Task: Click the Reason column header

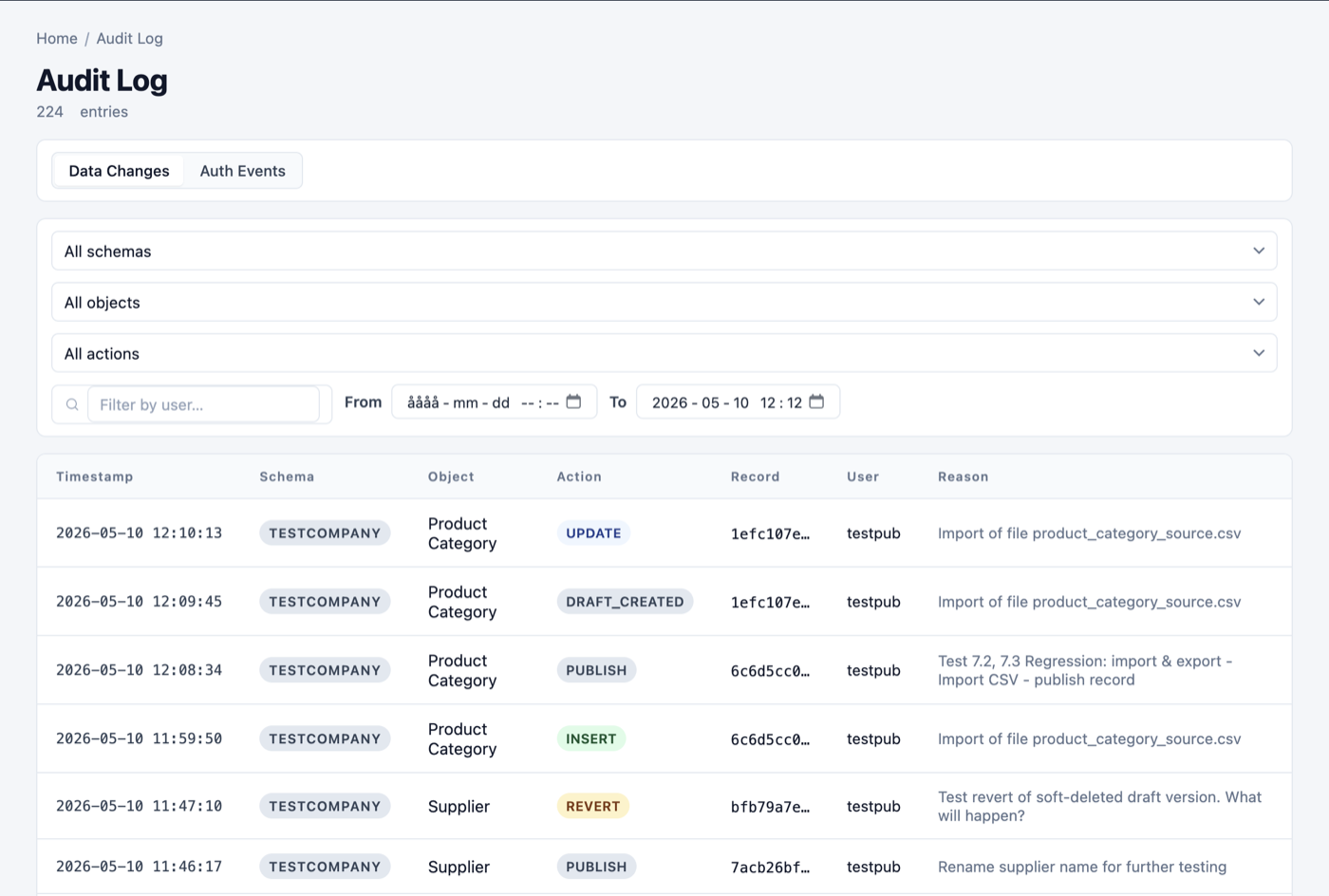Action: point(963,476)
